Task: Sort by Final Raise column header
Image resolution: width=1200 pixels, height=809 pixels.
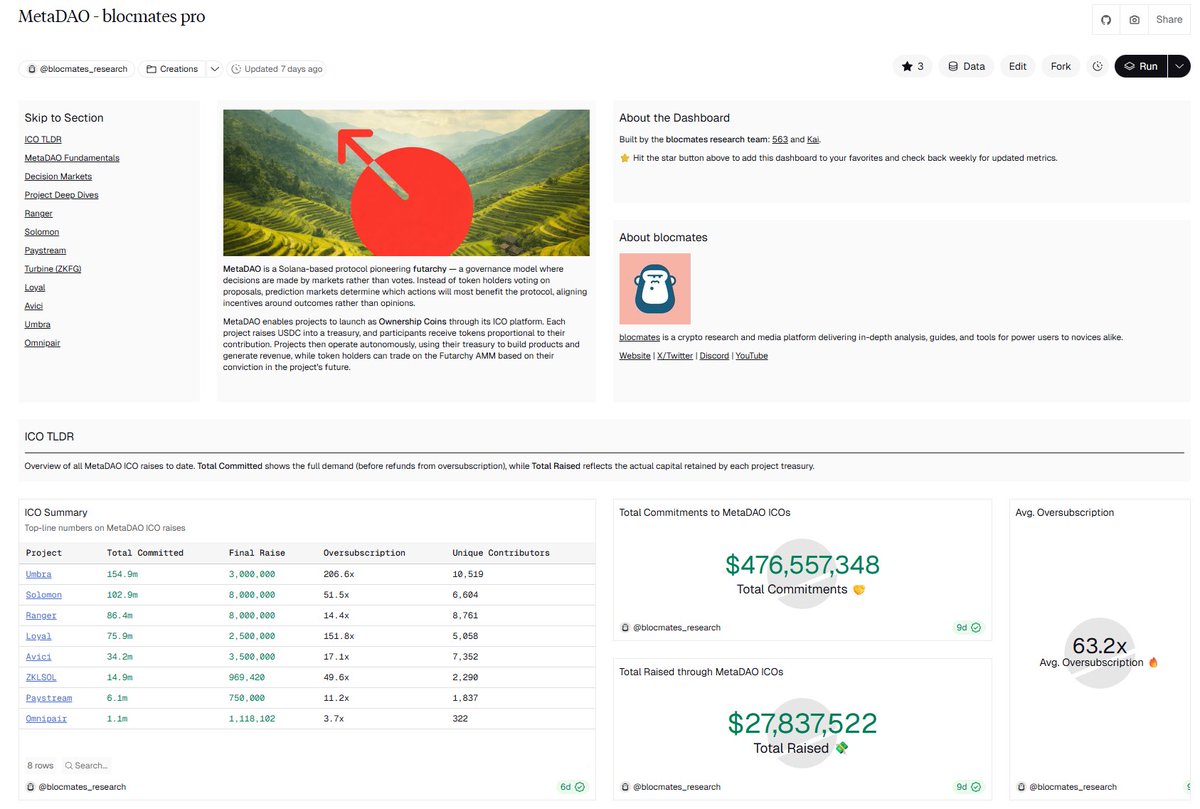Action: pyautogui.click(x=257, y=553)
